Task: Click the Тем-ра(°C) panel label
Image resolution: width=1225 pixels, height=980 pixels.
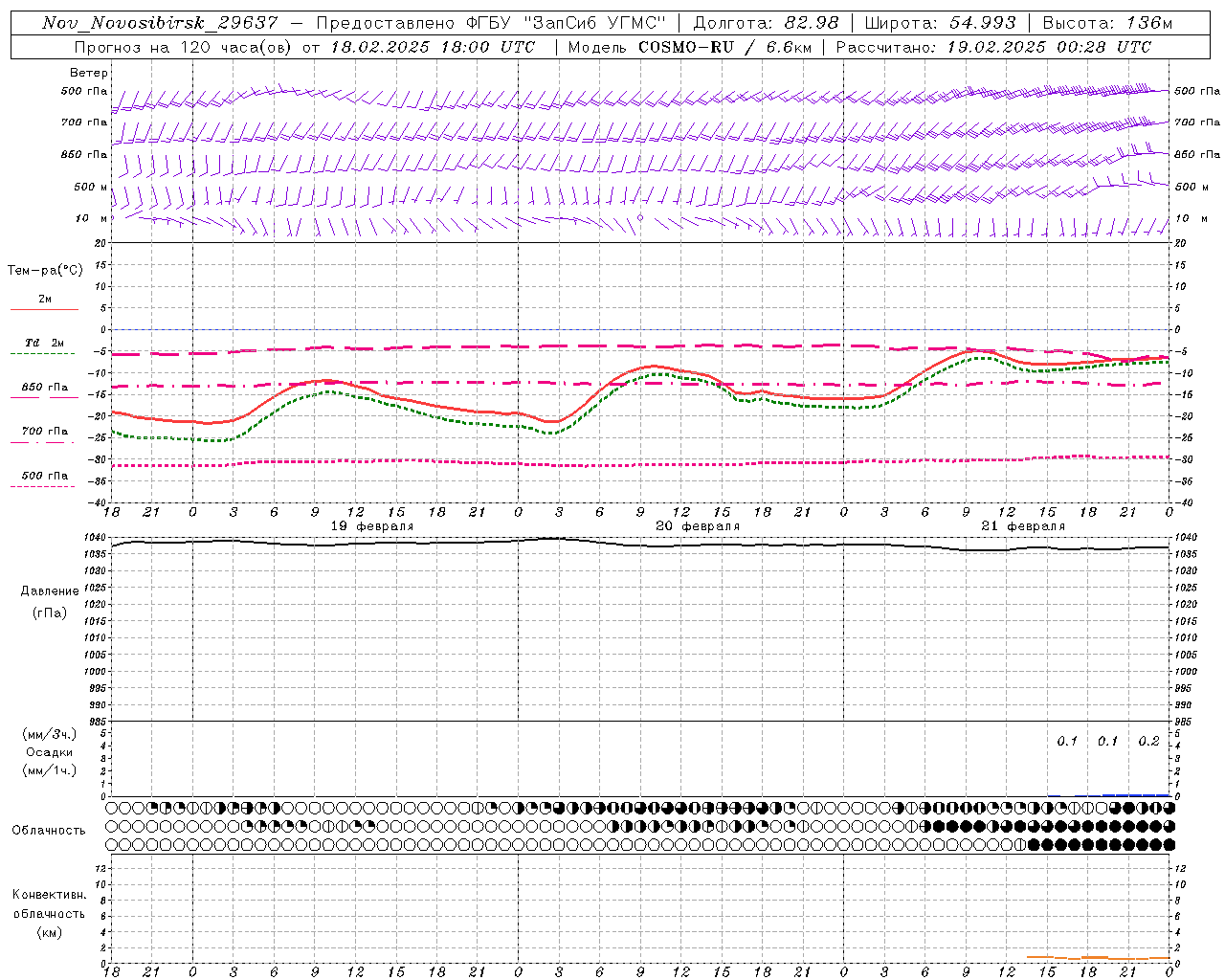Action: coord(45,271)
